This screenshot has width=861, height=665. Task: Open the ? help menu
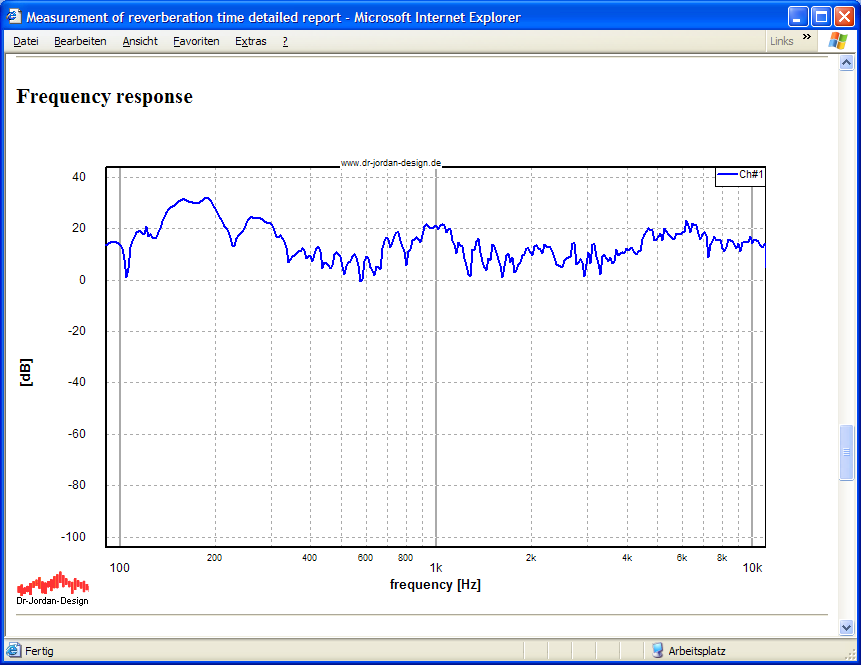pos(285,41)
